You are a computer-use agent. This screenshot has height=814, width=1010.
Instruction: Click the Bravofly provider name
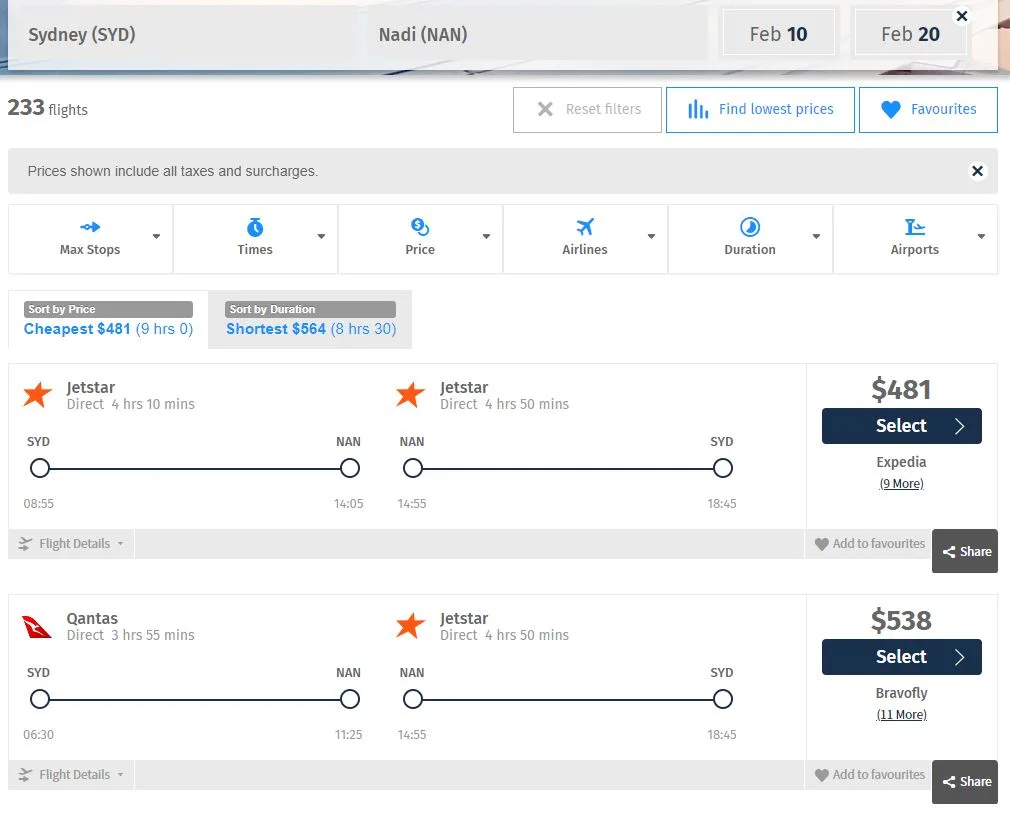[901, 694]
